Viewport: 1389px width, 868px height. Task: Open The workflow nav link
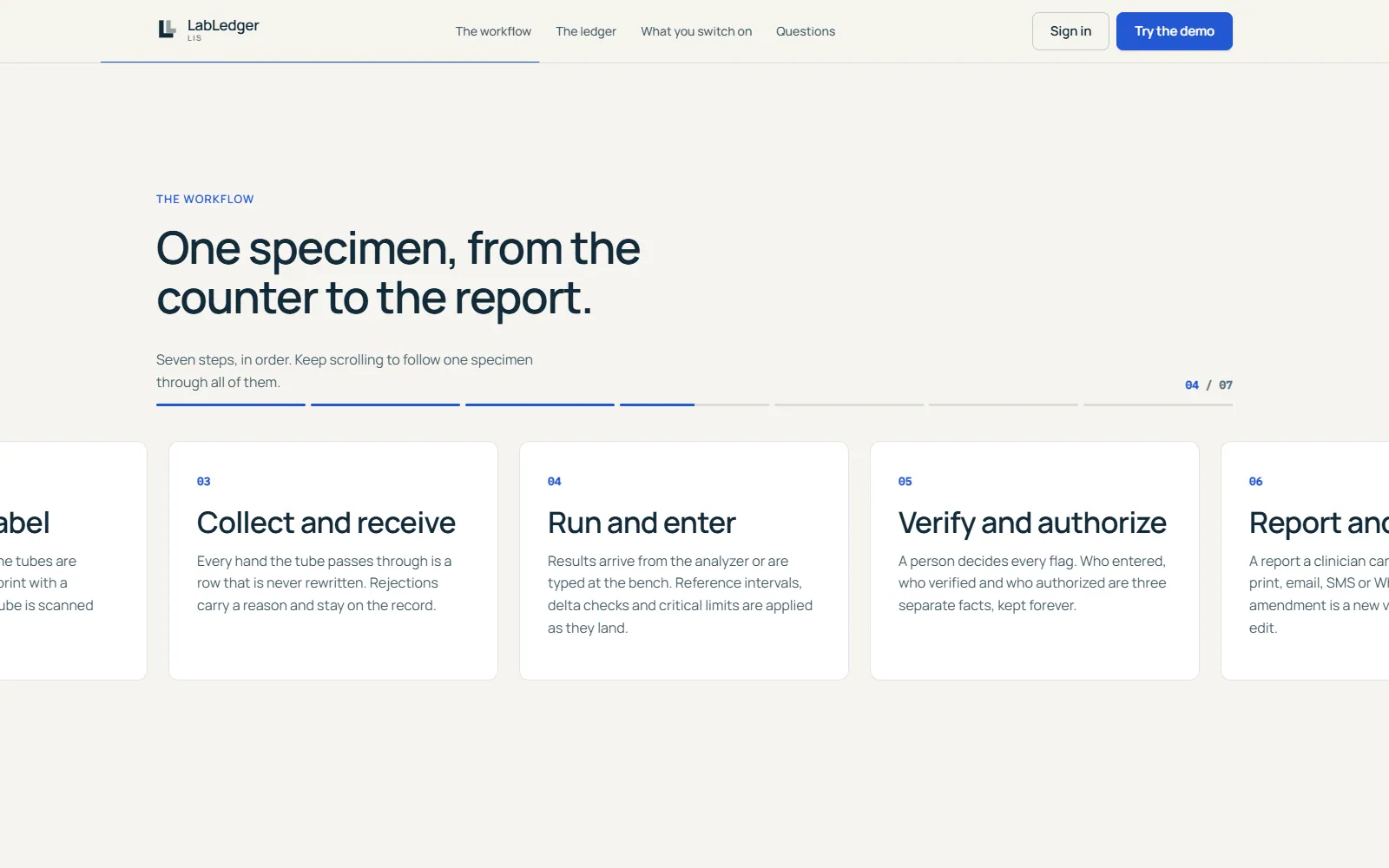[493, 31]
